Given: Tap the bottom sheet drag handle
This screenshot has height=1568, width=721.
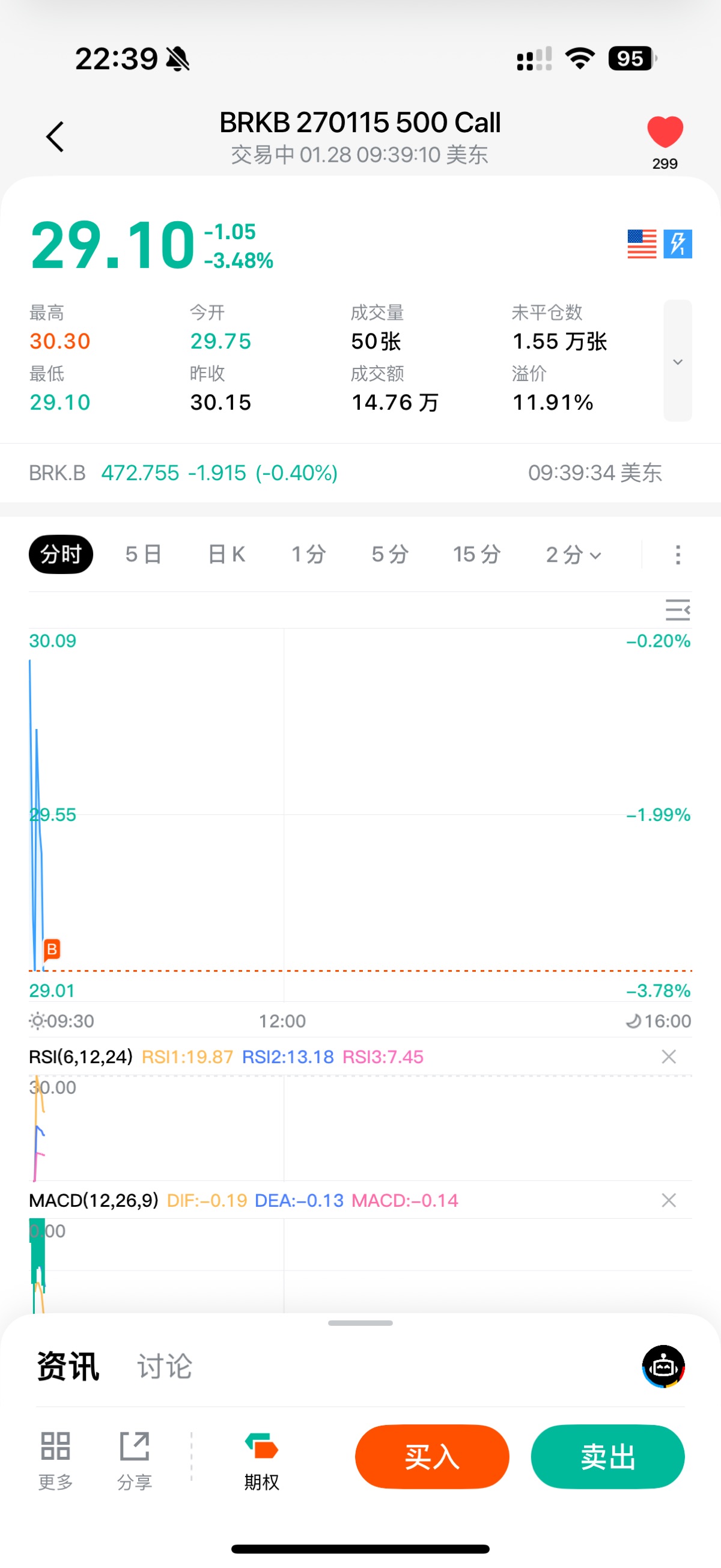Looking at the screenshot, I should (x=360, y=1323).
